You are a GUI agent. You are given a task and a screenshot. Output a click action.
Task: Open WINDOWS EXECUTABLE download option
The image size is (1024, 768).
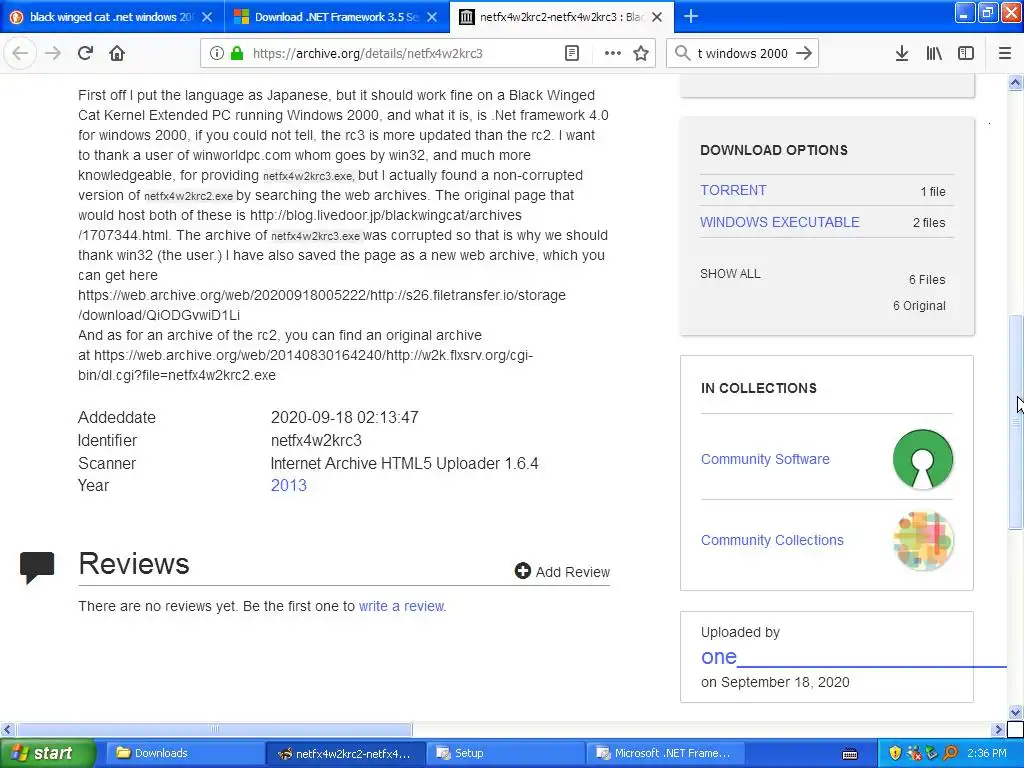780,222
